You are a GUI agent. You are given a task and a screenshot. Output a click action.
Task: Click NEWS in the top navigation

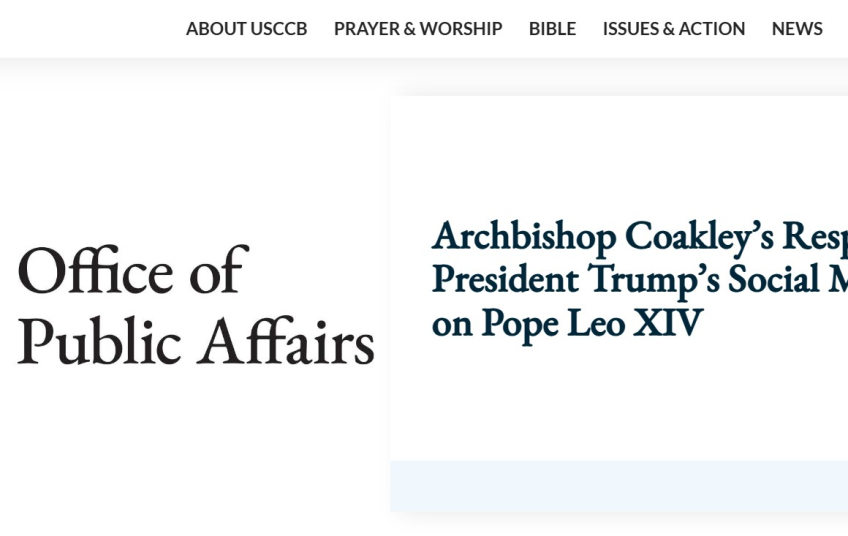tap(797, 29)
